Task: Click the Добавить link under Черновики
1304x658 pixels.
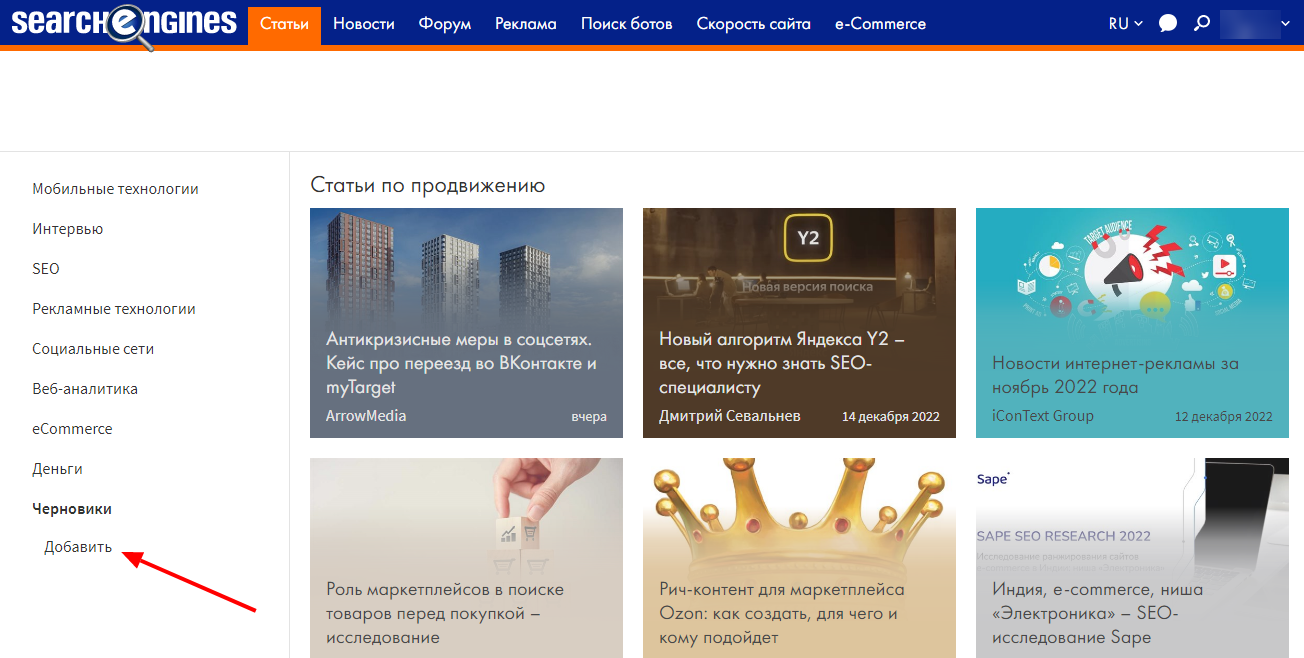Action: tap(78, 547)
